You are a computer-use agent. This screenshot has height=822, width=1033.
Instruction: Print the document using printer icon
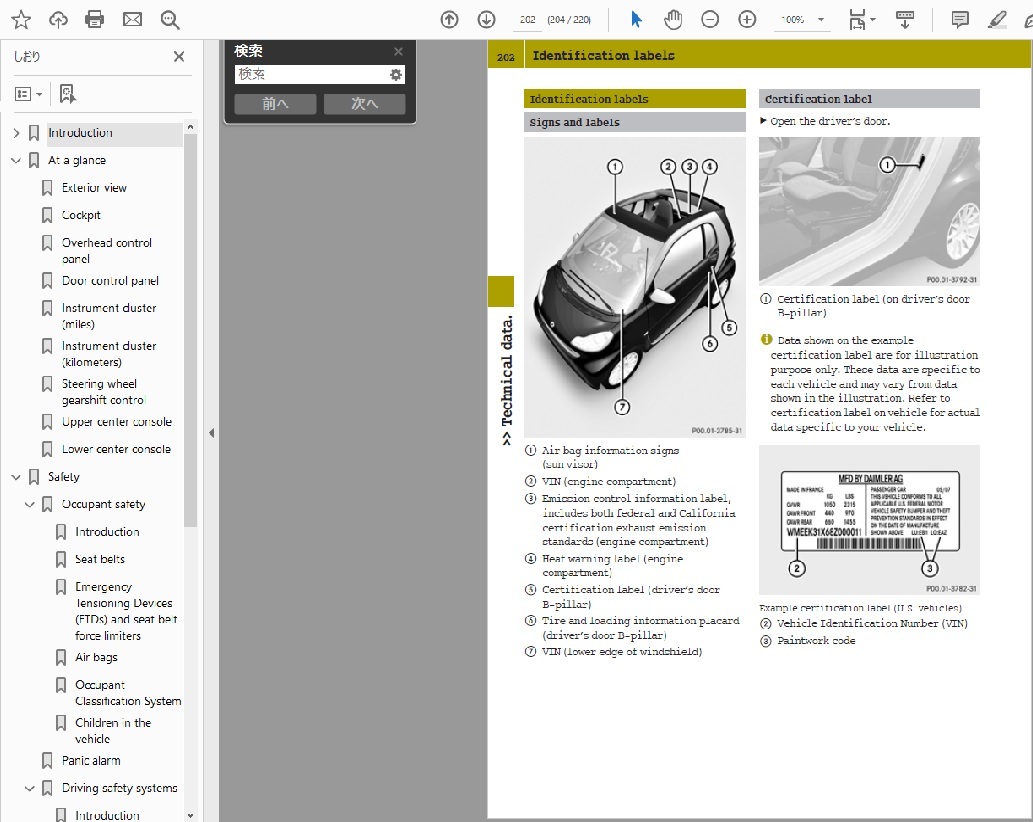pyautogui.click(x=95, y=19)
